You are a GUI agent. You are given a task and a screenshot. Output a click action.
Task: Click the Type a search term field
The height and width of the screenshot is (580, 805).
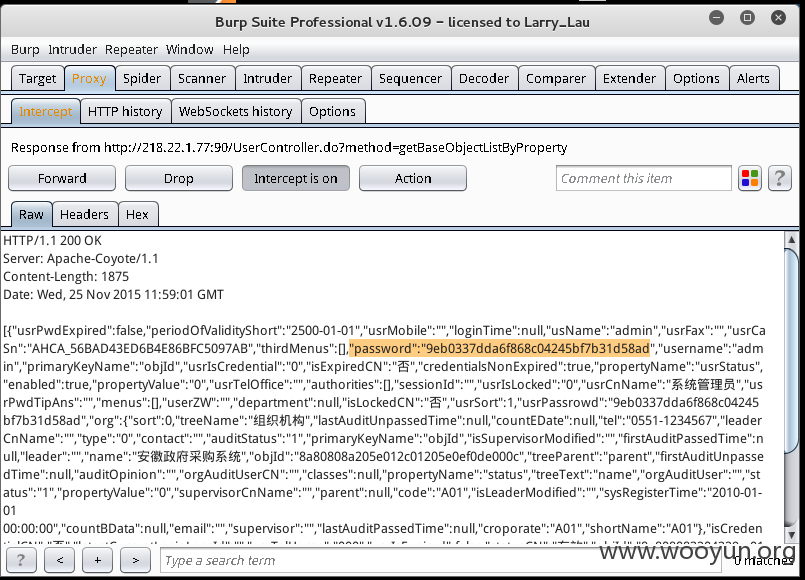coord(440,560)
